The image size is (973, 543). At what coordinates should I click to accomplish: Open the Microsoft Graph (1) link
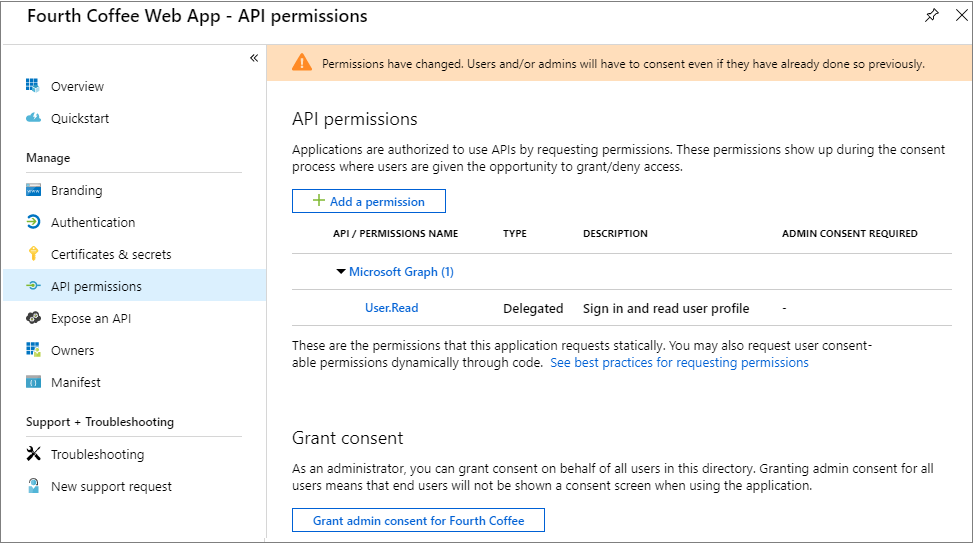tap(401, 271)
